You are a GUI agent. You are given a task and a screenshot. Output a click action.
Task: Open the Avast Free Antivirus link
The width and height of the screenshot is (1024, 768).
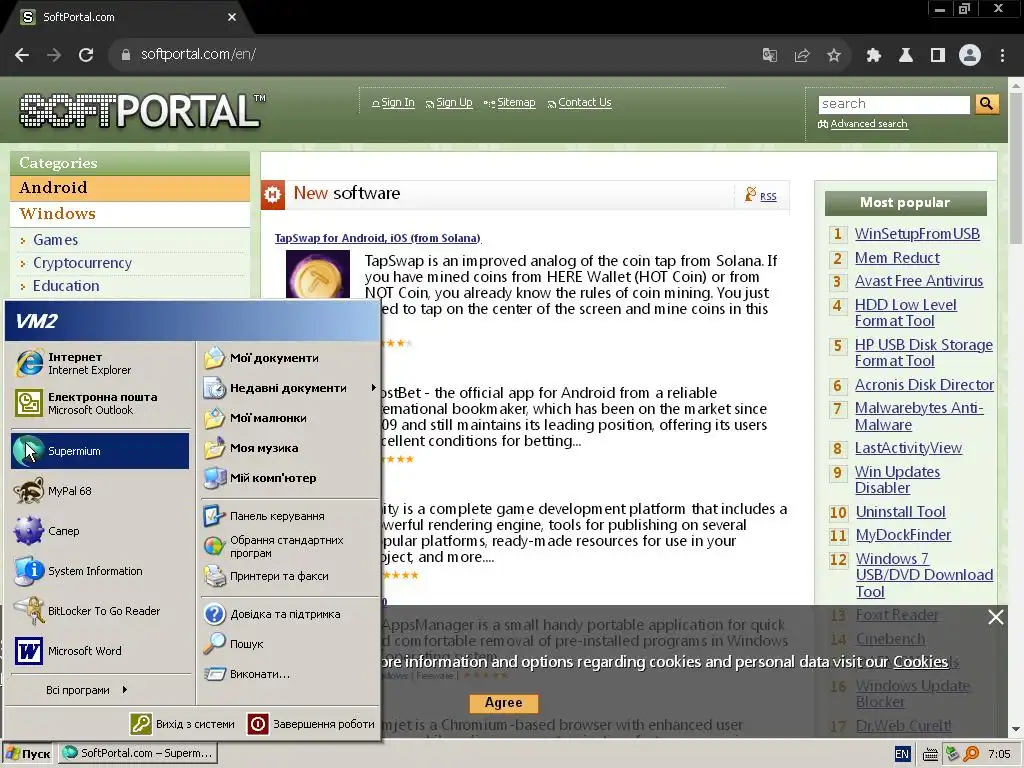919,281
